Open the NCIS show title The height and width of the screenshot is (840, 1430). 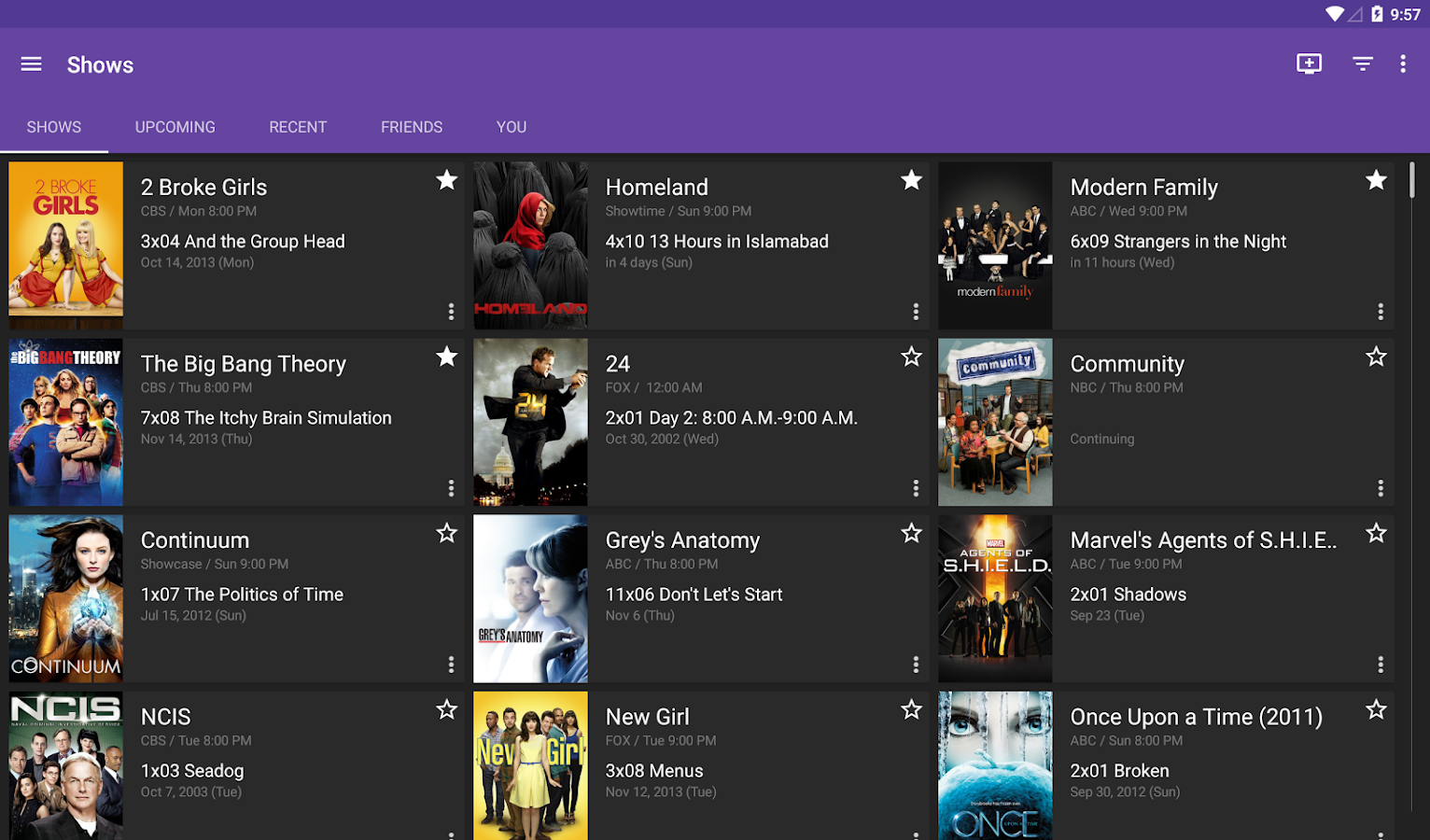(166, 717)
